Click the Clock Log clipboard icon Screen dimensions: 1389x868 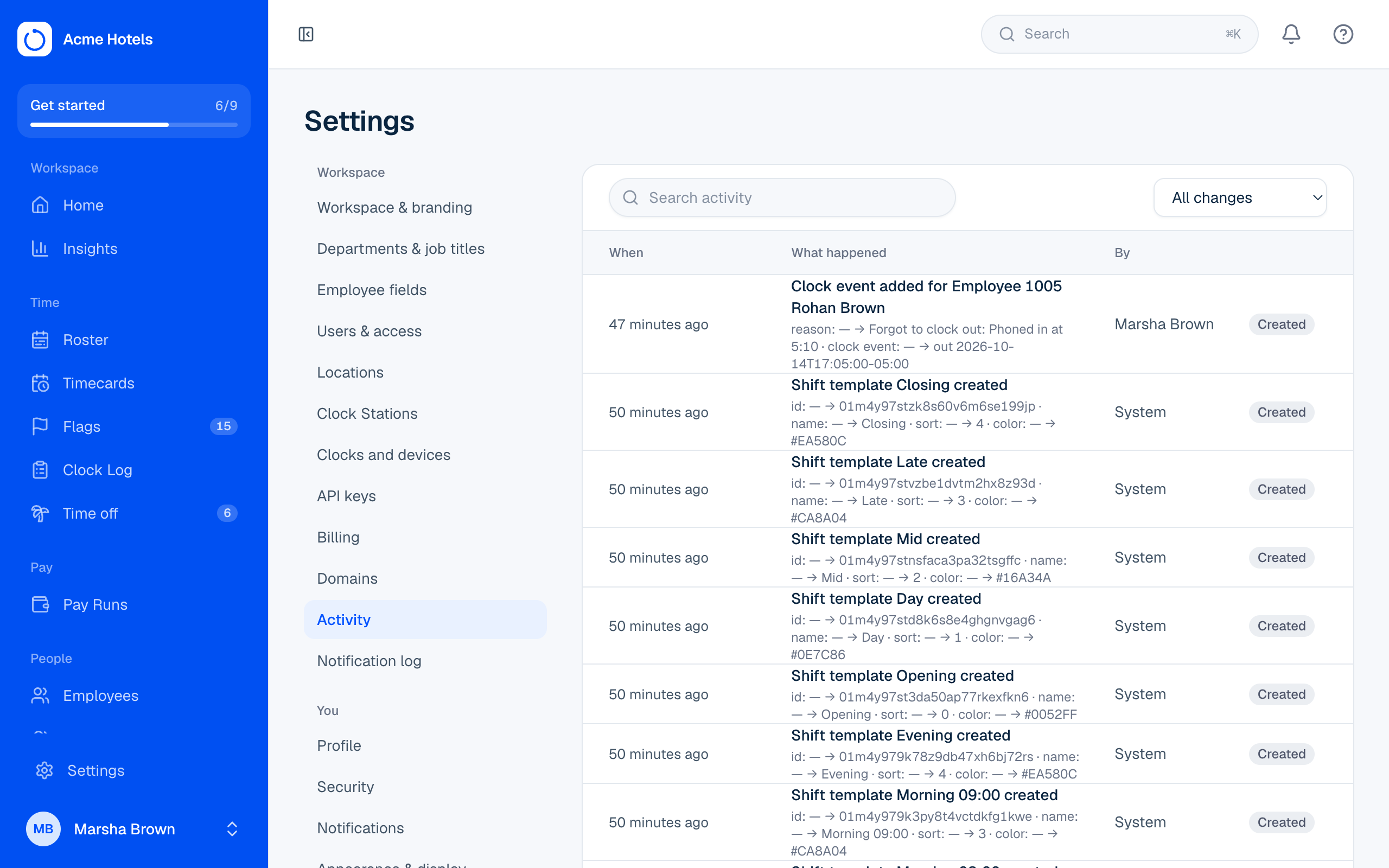(x=40, y=470)
